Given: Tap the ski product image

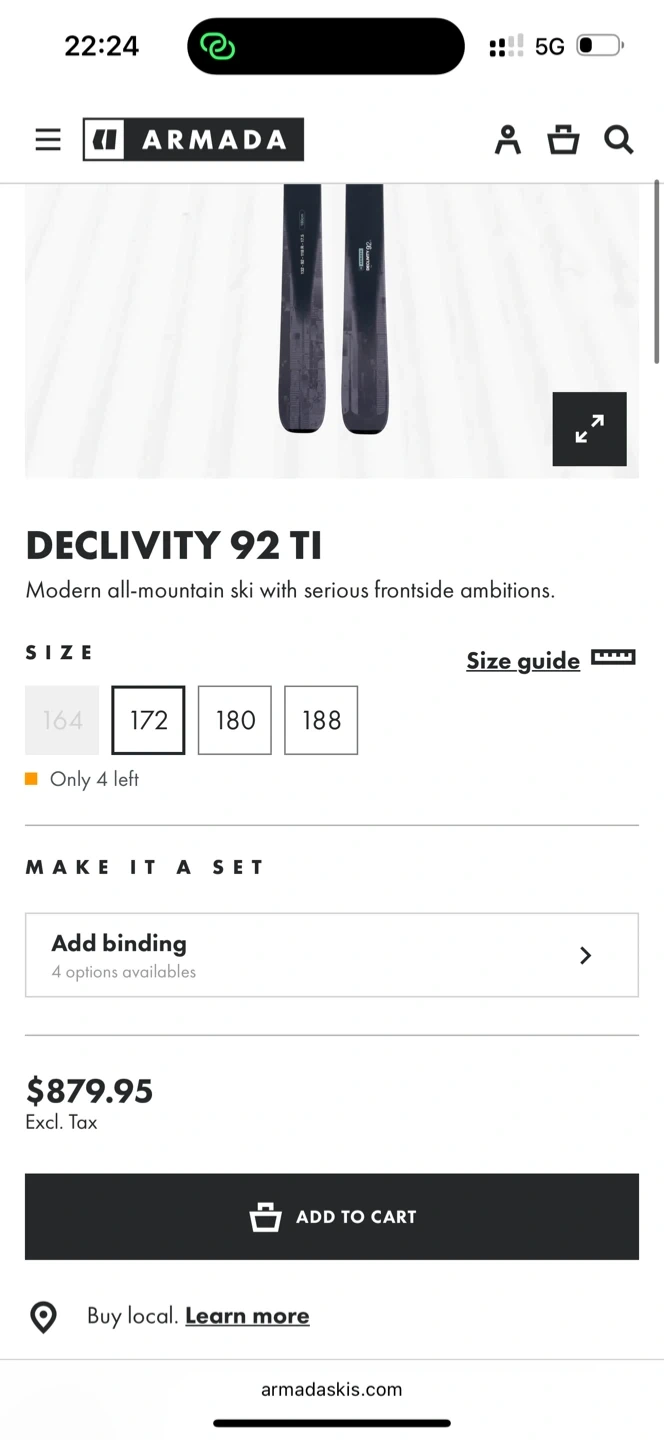Looking at the screenshot, I should pyautogui.click(x=332, y=310).
